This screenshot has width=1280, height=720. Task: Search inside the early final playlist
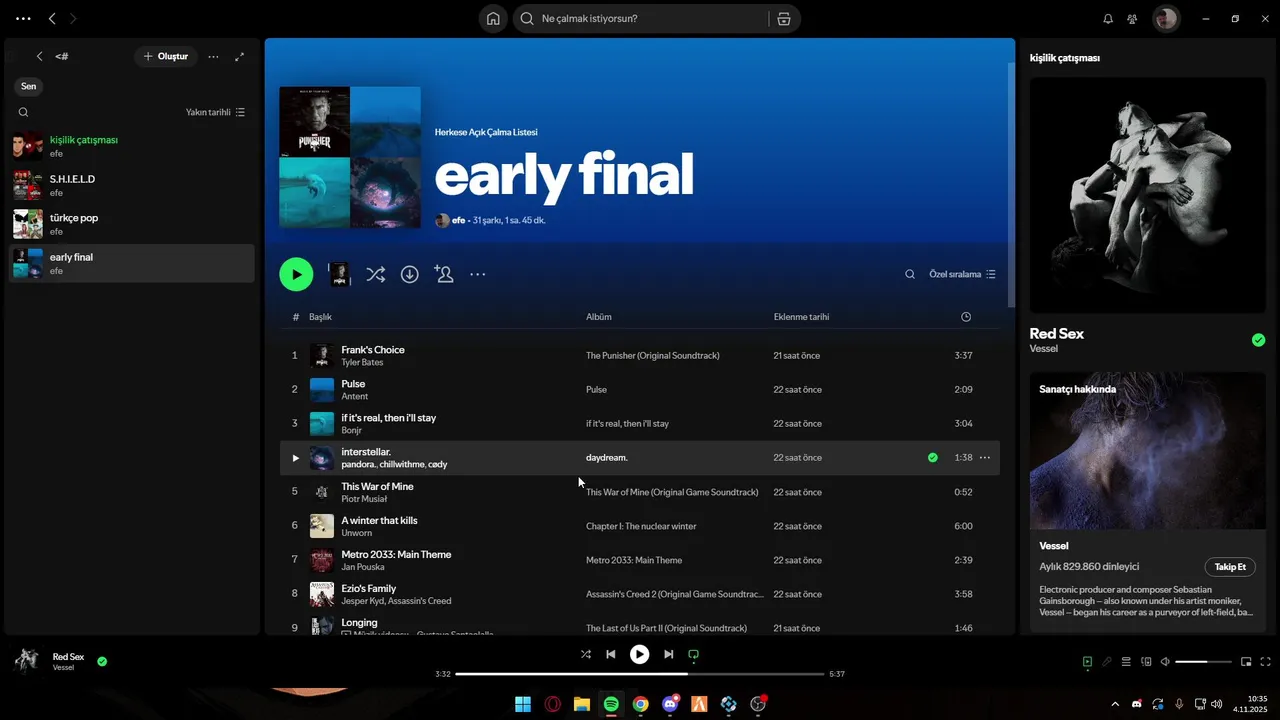click(x=910, y=274)
